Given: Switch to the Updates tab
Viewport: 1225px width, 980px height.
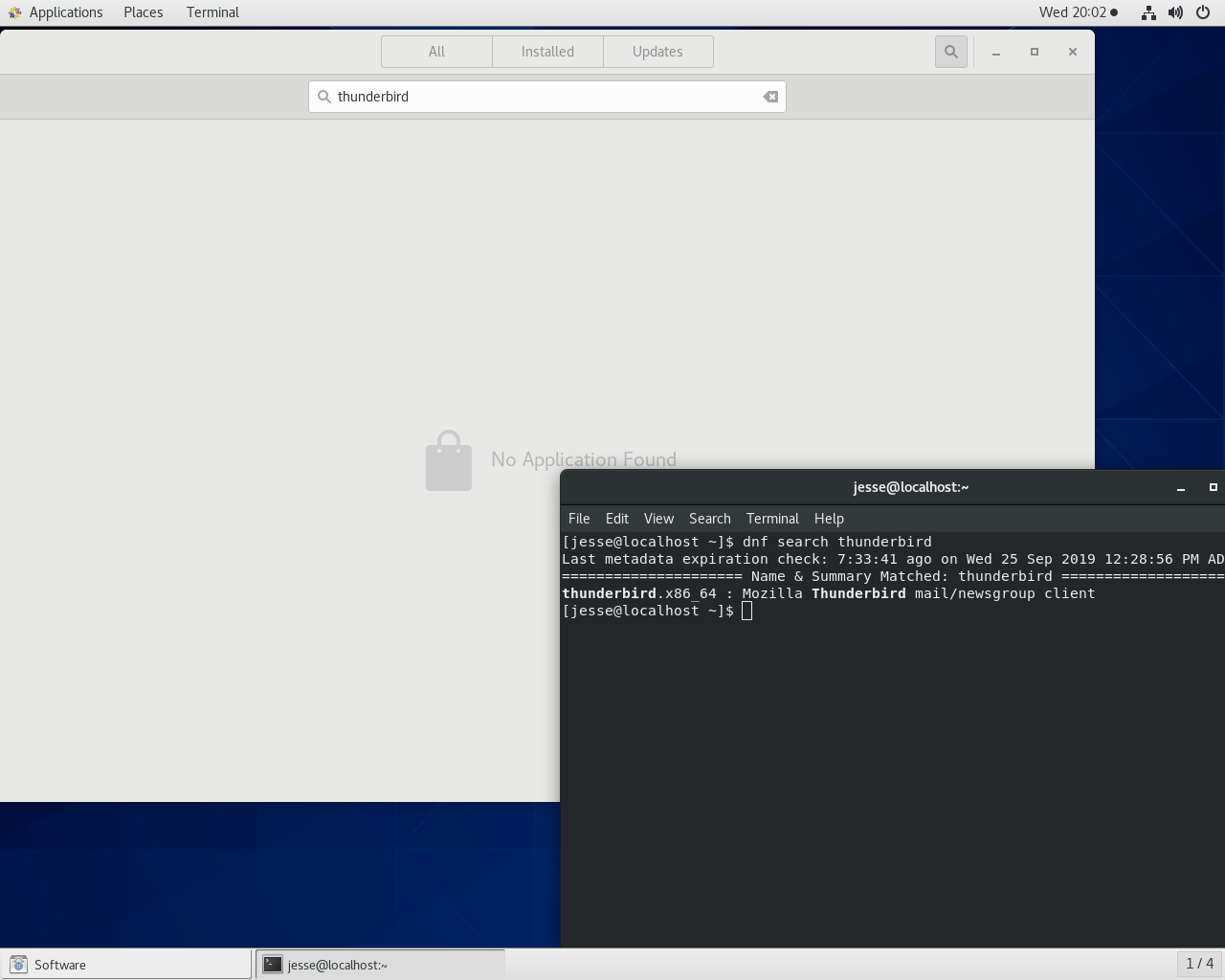Looking at the screenshot, I should click(x=657, y=52).
